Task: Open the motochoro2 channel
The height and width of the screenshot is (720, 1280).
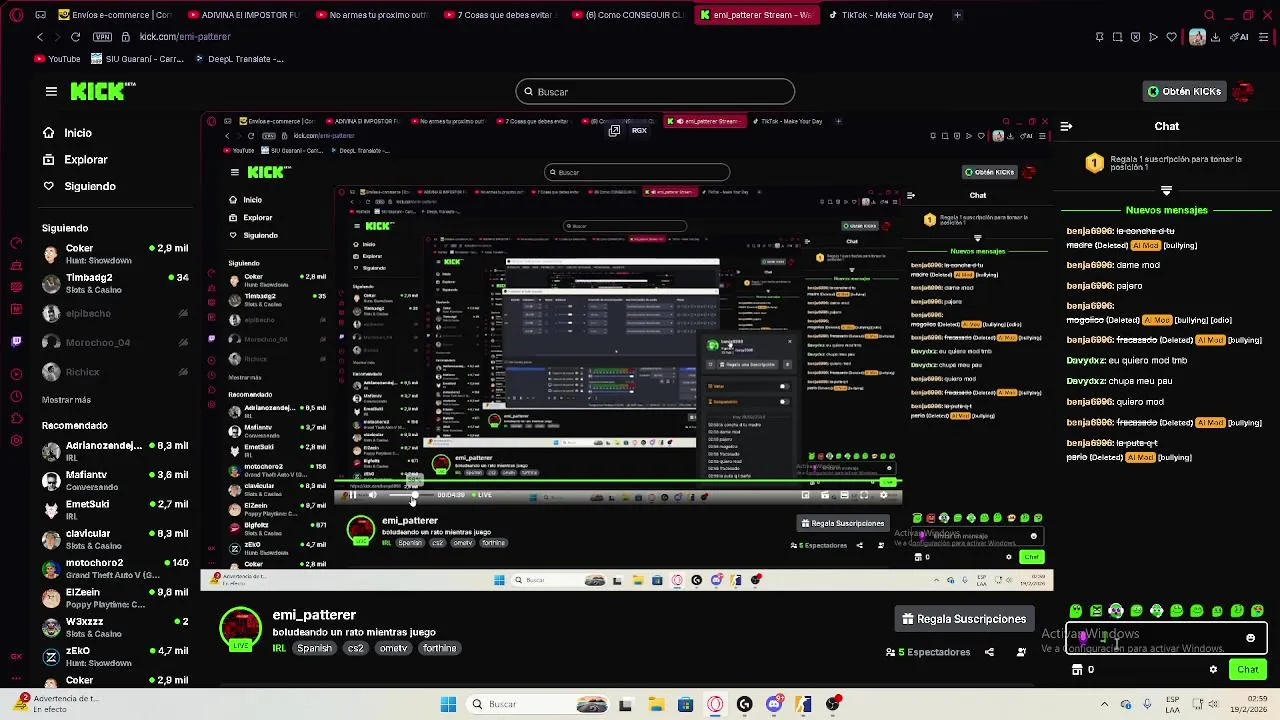Action: pyautogui.click(x=114, y=568)
